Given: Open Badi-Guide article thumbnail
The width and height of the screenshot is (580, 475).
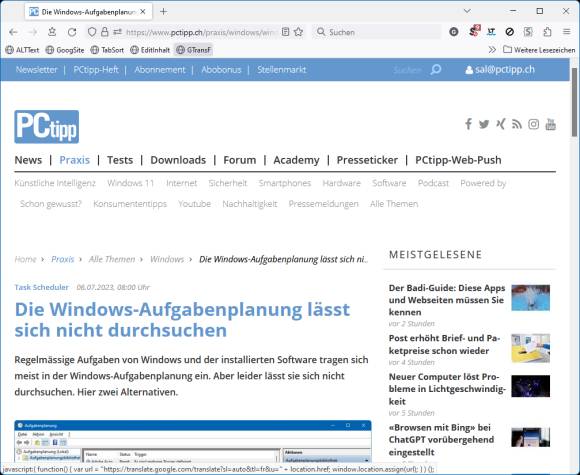Looking at the screenshot, I should click(x=530, y=297).
